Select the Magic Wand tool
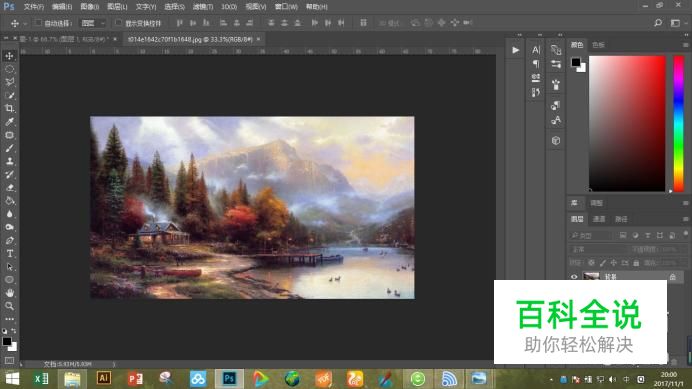This screenshot has width=692, height=389. click(9, 95)
